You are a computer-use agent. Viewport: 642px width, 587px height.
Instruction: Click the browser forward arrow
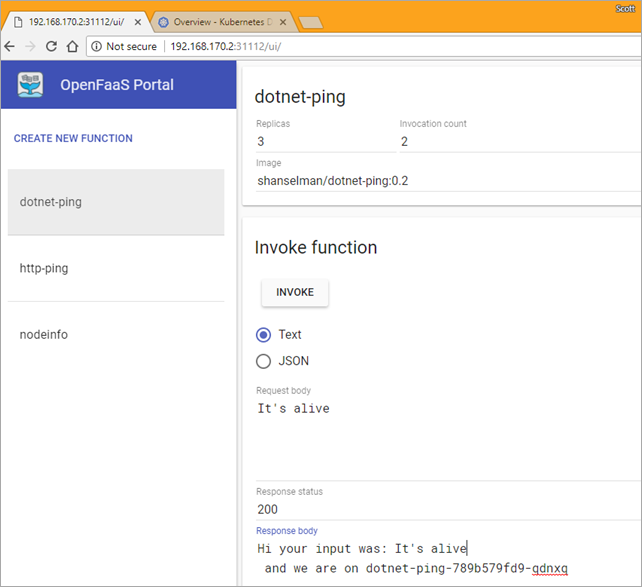pyautogui.click(x=30, y=46)
